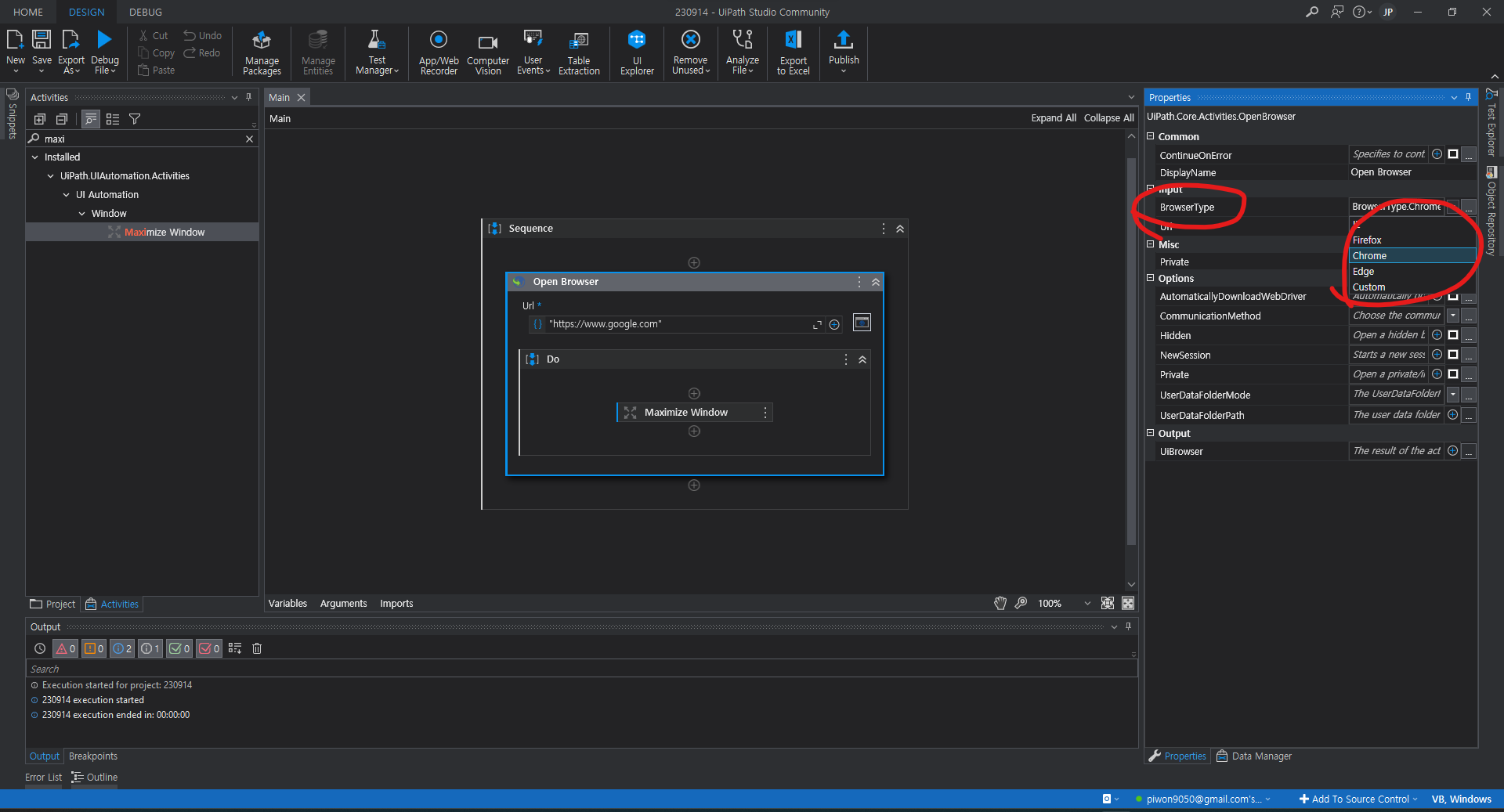This screenshot has width=1504, height=812.
Task: Export workflow to Excel
Action: pyautogui.click(x=793, y=52)
